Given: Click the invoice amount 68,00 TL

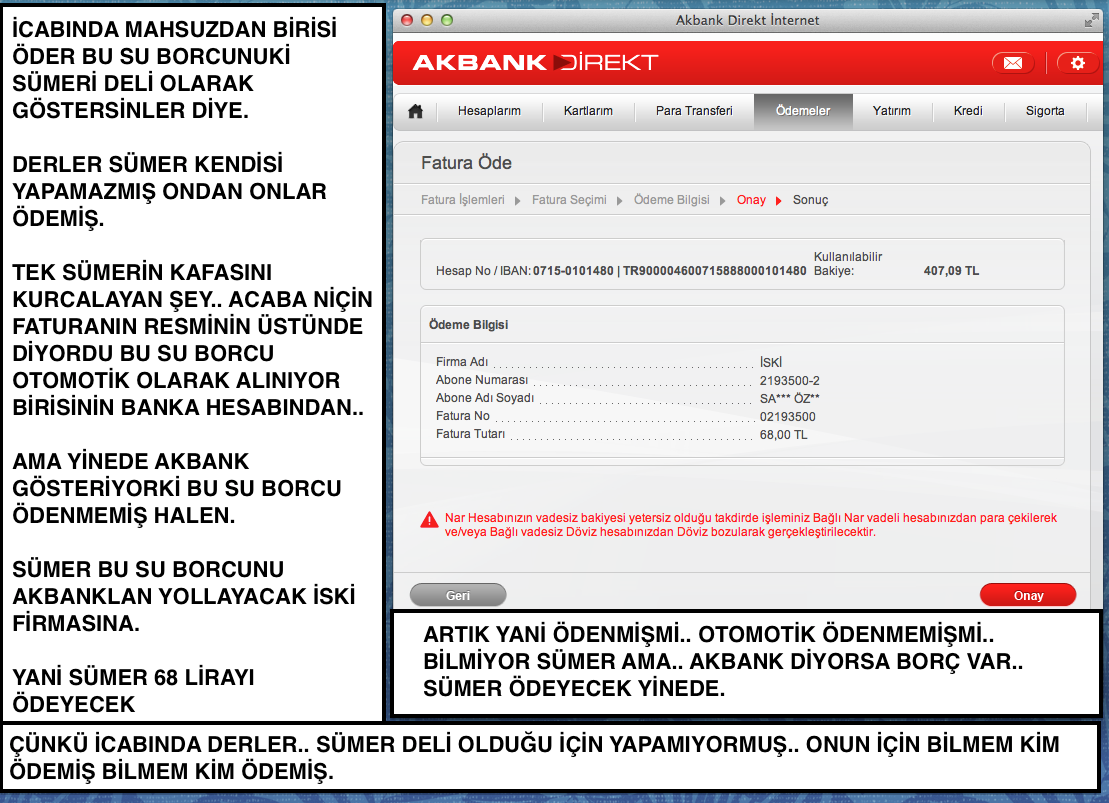Looking at the screenshot, I should (x=783, y=434).
